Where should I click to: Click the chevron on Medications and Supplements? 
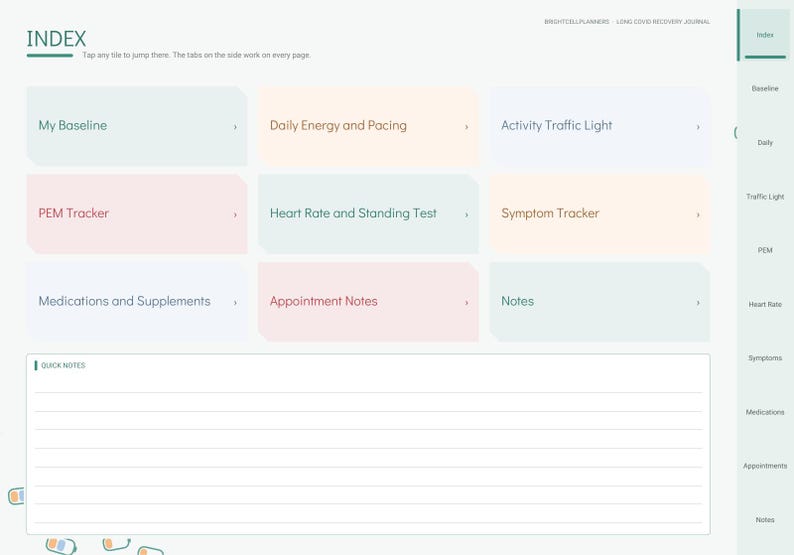pos(235,303)
